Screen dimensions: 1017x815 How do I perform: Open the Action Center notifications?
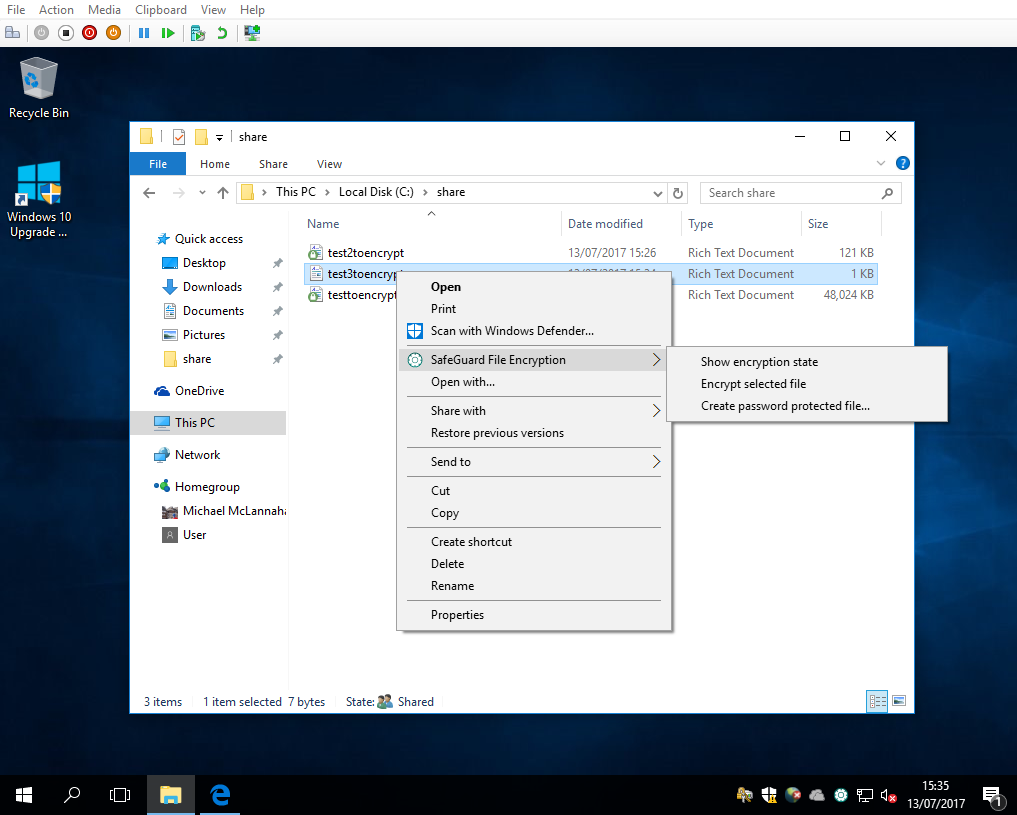pos(992,796)
